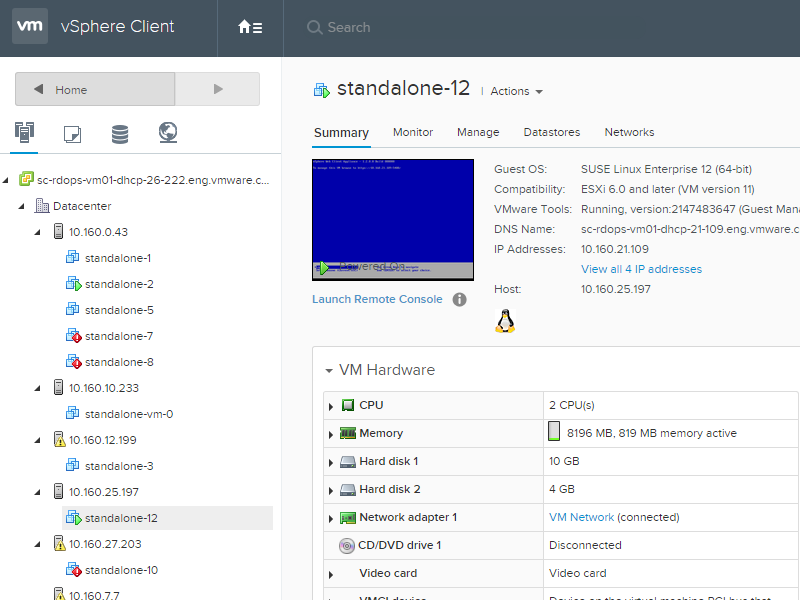Switch to VMs and Templates view icon
Viewport: 800px width, 600px height.
(x=72, y=134)
